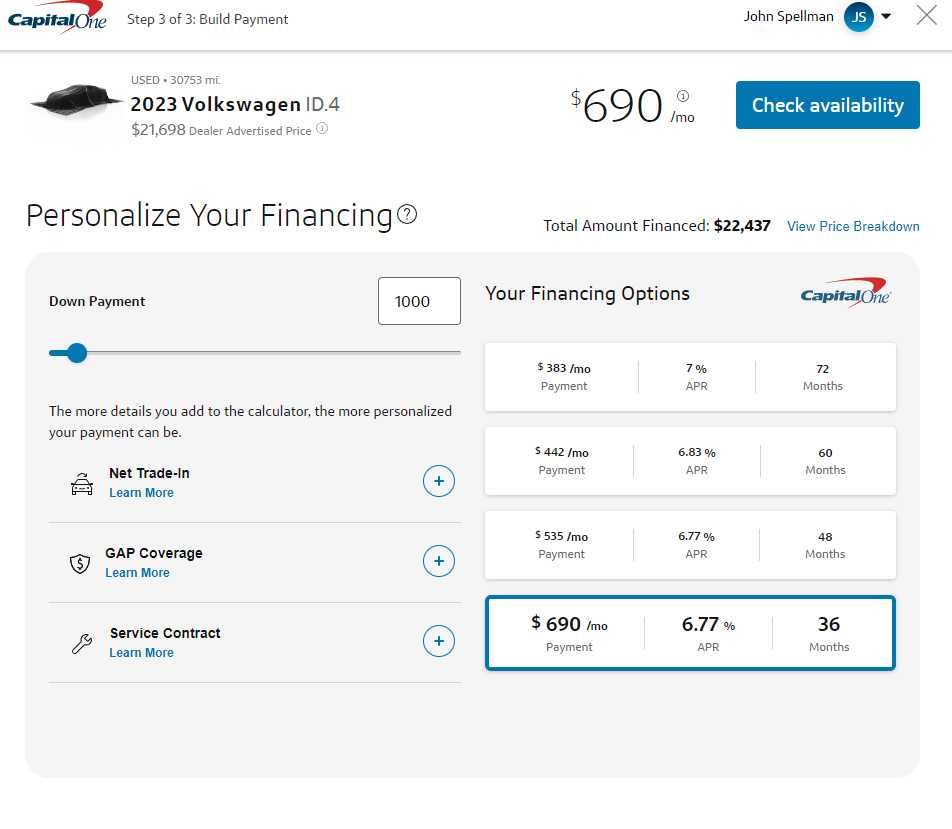This screenshot has width=952, height=829.
Task: Expand Net Trade-In with plus button
Action: tap(438, 482)
